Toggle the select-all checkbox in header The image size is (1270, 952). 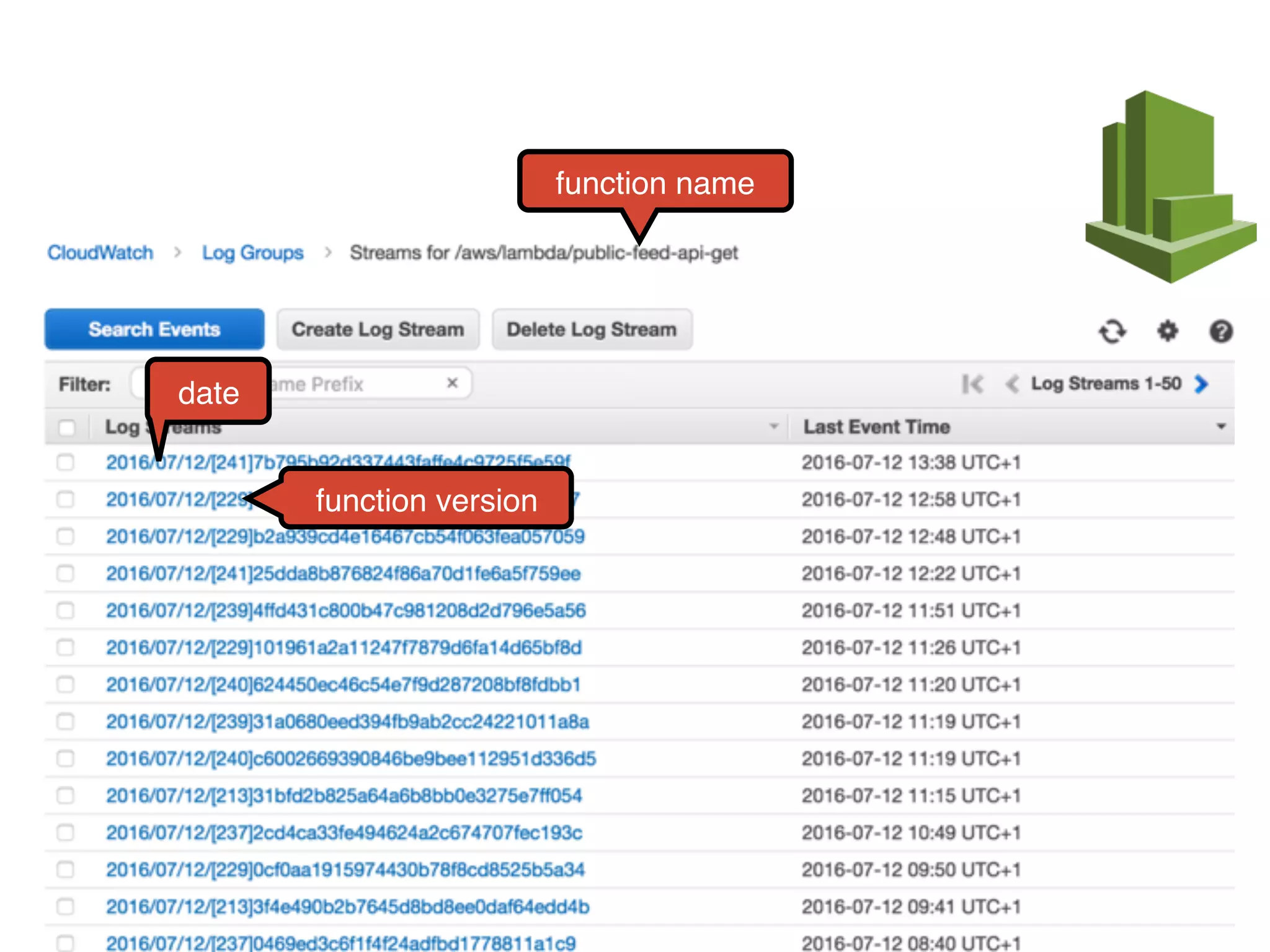click(66, 427)
